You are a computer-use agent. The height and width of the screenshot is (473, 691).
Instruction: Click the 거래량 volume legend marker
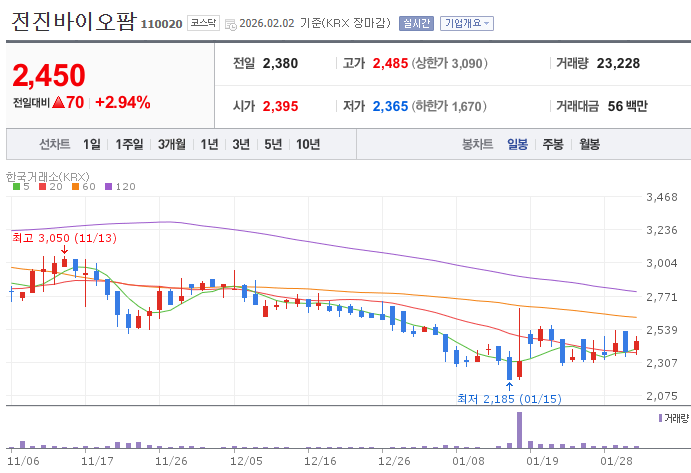click(660, 418)
